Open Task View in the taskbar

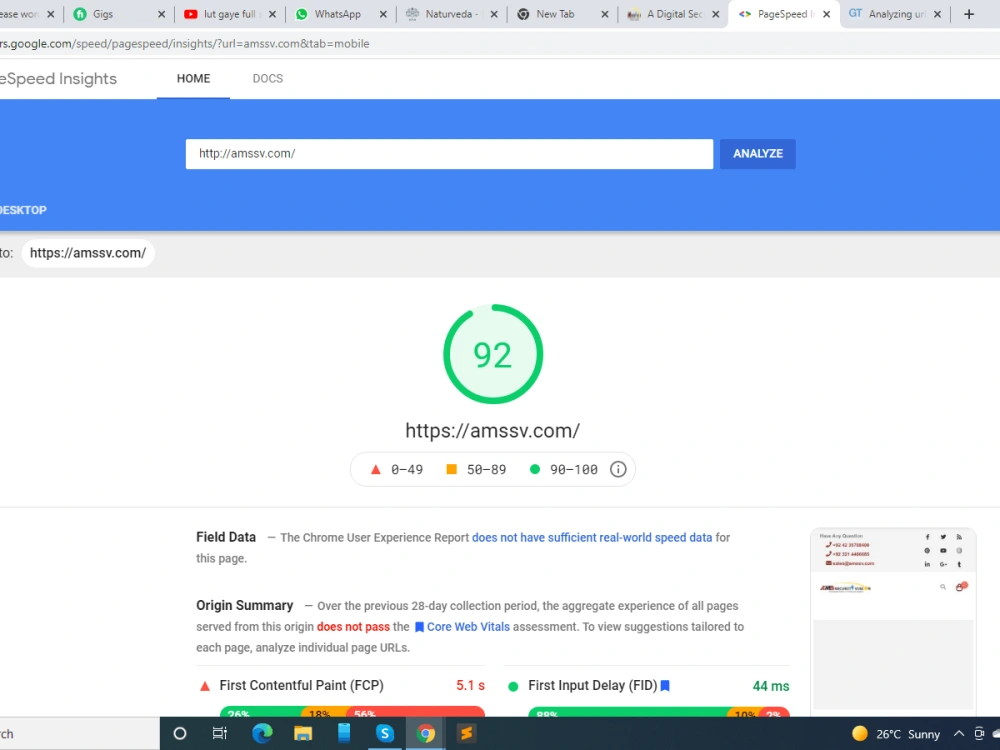[x=219, y=733]
